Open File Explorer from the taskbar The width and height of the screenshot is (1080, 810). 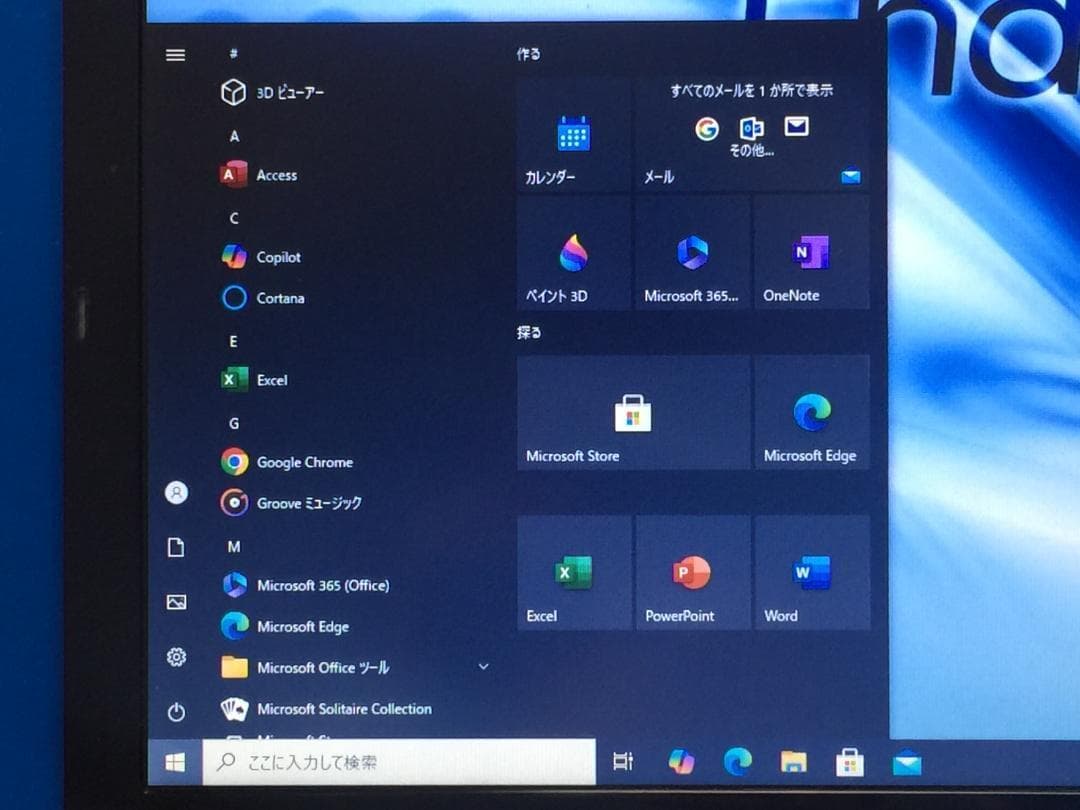click(793, 762)
